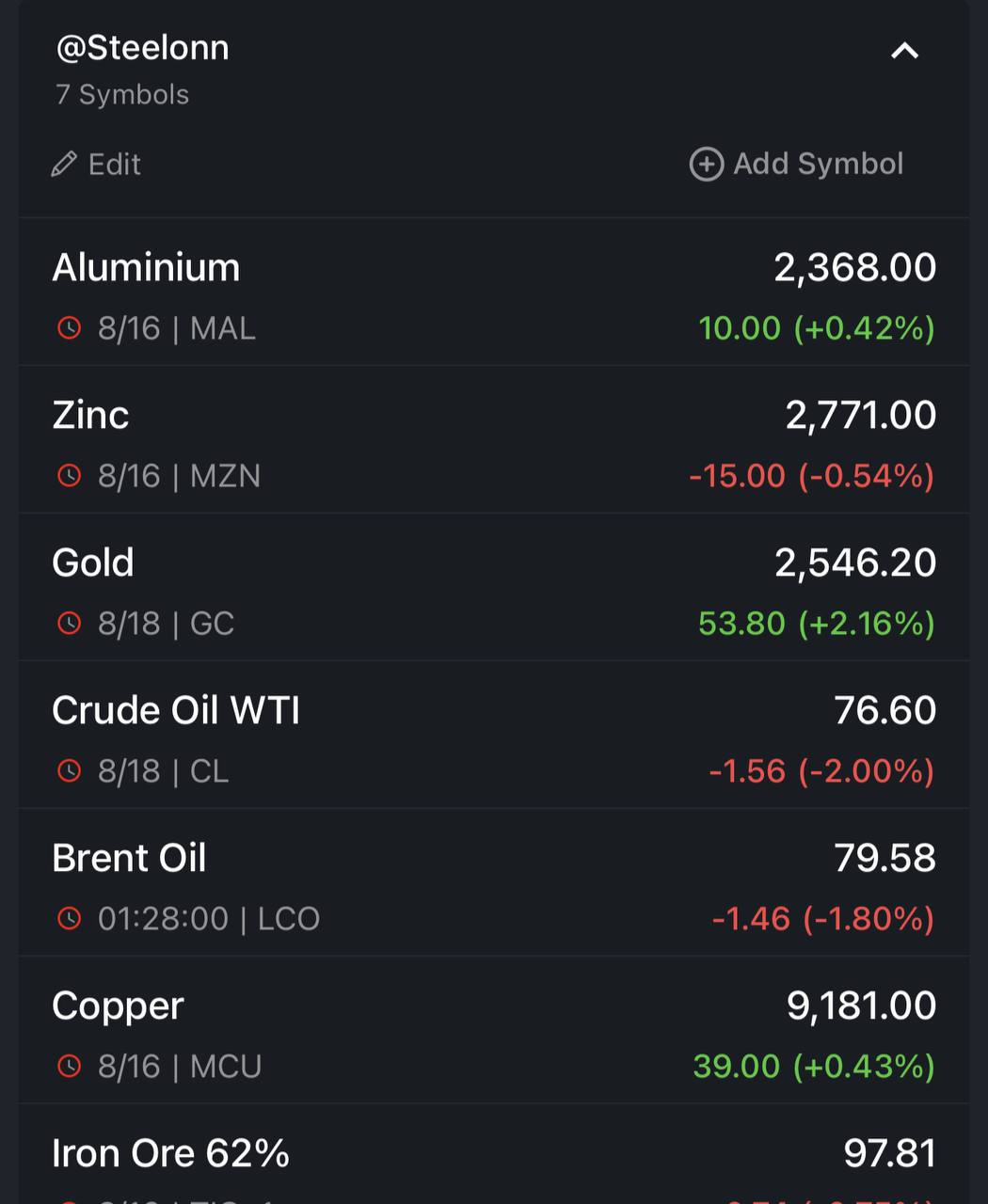Tap the Add Symbol plus icon

(707, 164)
